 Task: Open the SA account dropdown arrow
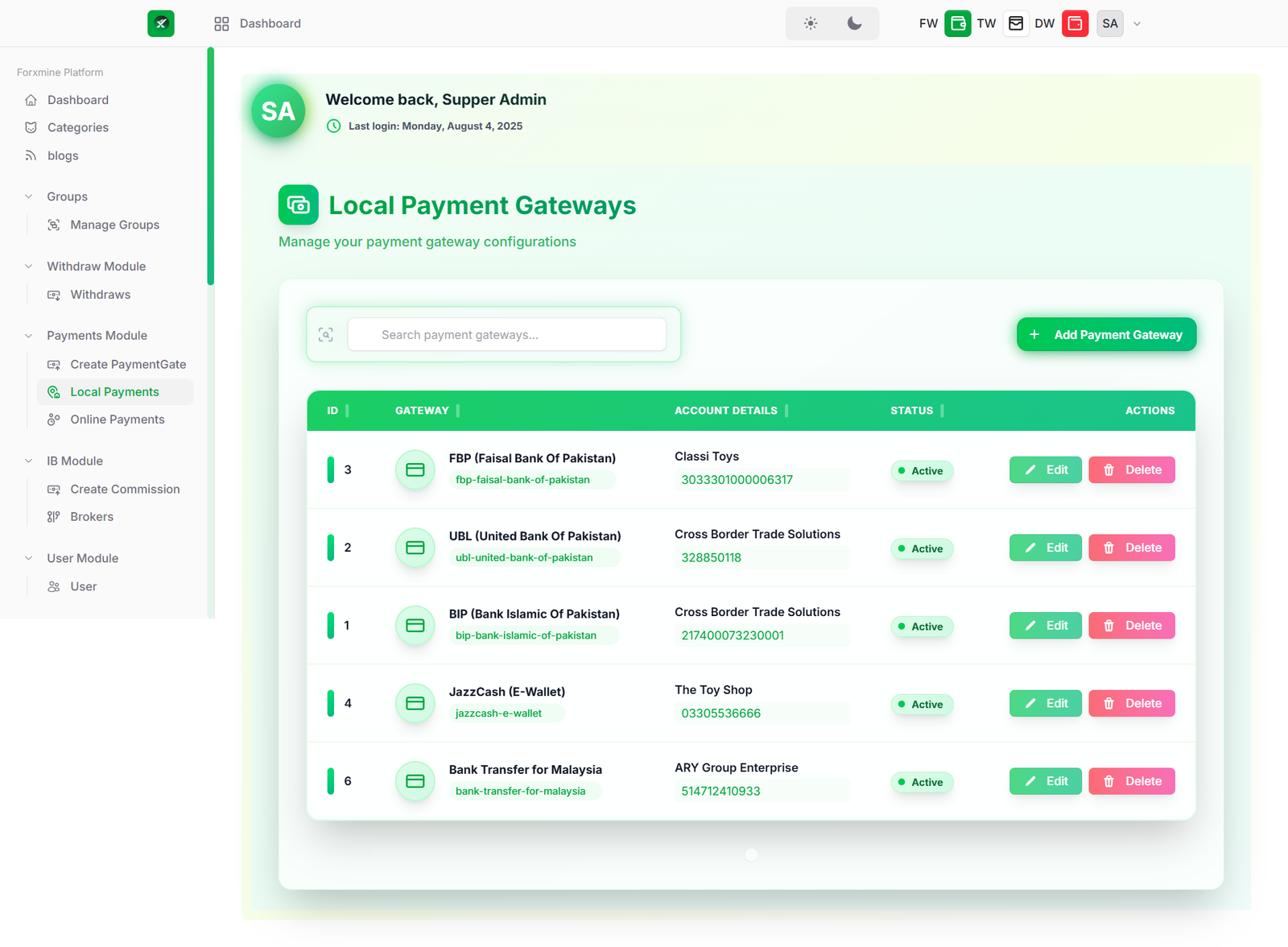point(1137,23)
